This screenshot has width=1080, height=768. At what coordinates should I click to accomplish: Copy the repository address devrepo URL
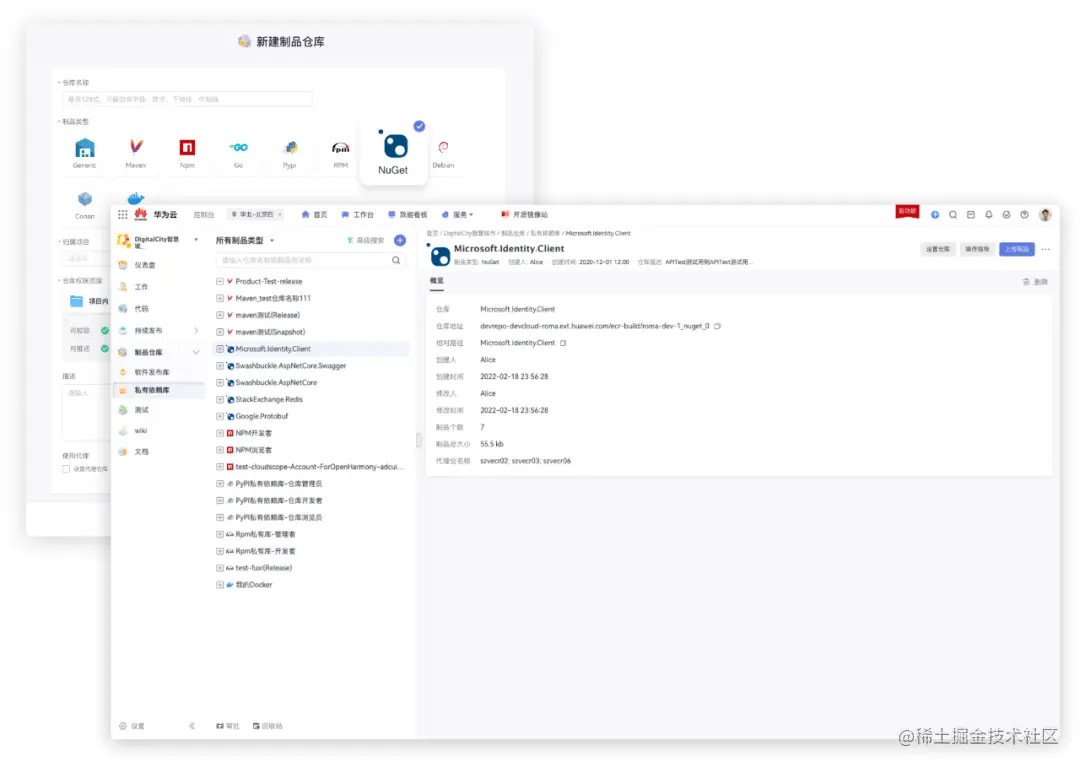pyautogui.click(x=717, y=326)
